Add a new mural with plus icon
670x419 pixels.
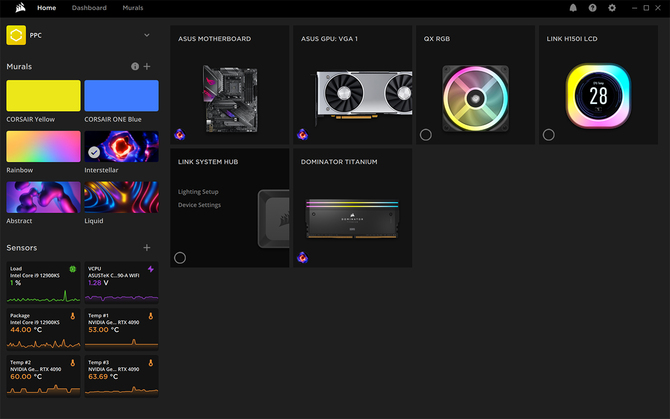pos(147,66)
